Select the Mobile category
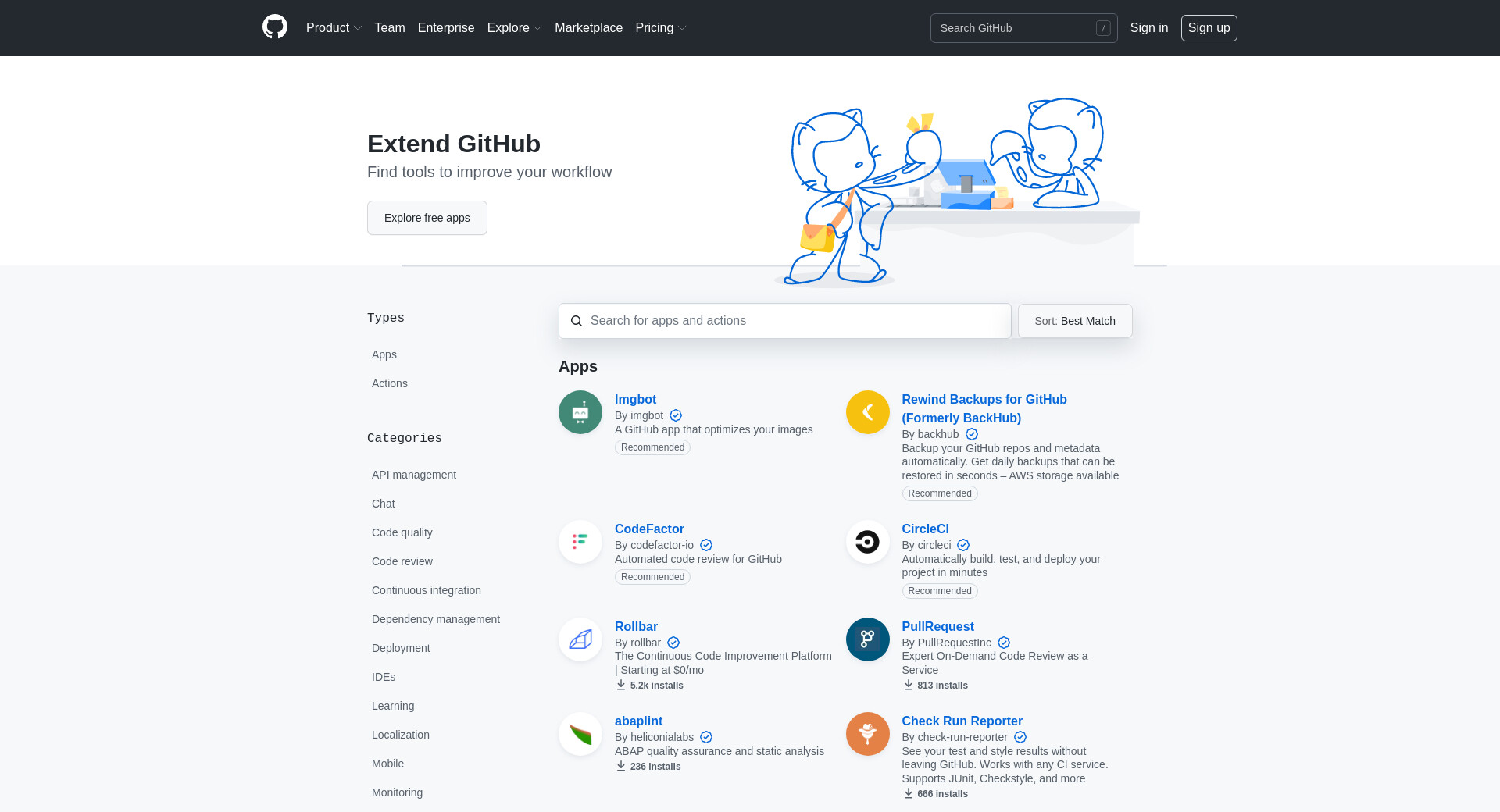Image resolution: width=1500 pixels, height=812 pixels. point(387,764)
